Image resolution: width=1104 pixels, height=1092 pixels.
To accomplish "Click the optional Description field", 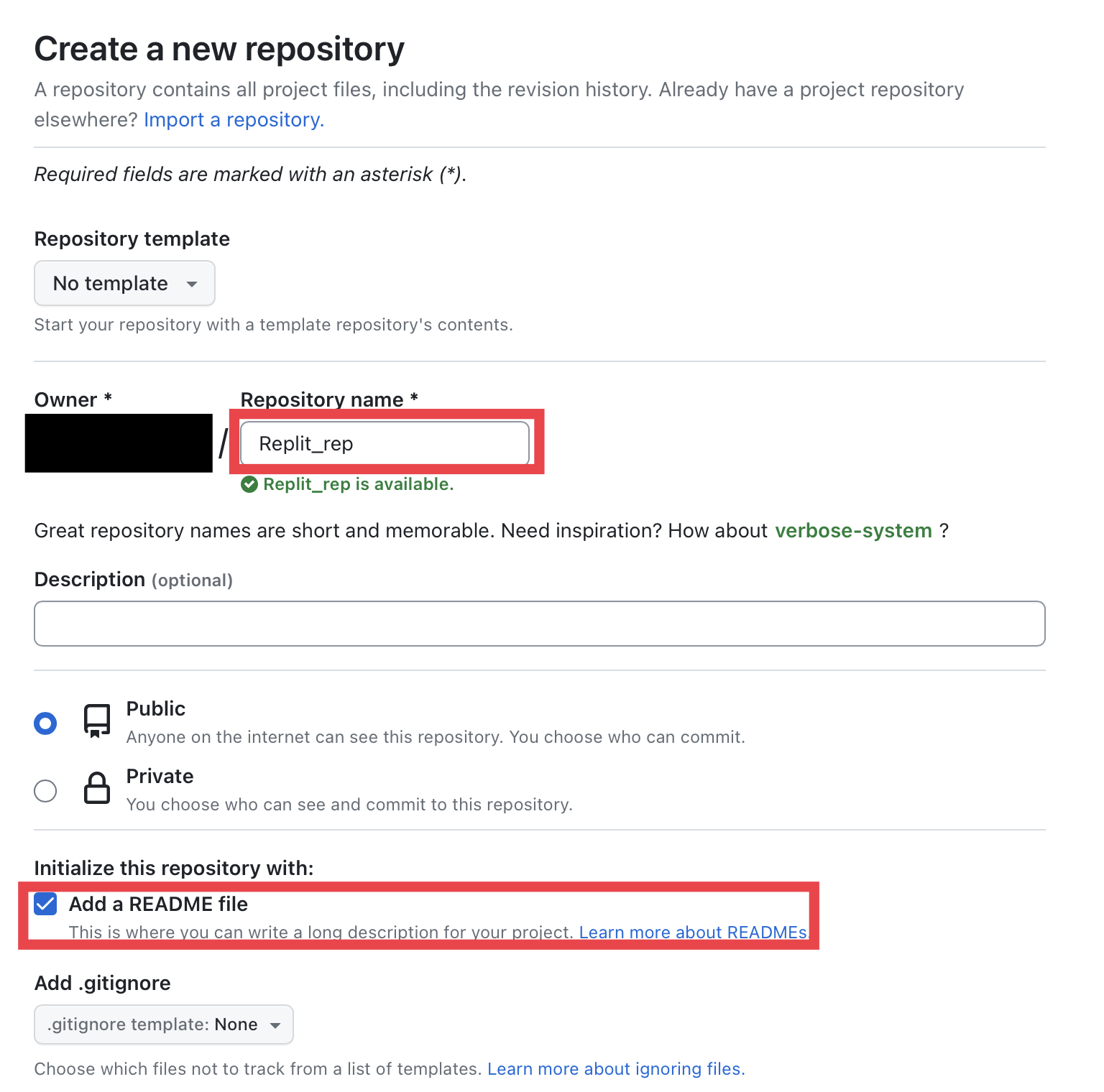I will pos(538,624).
